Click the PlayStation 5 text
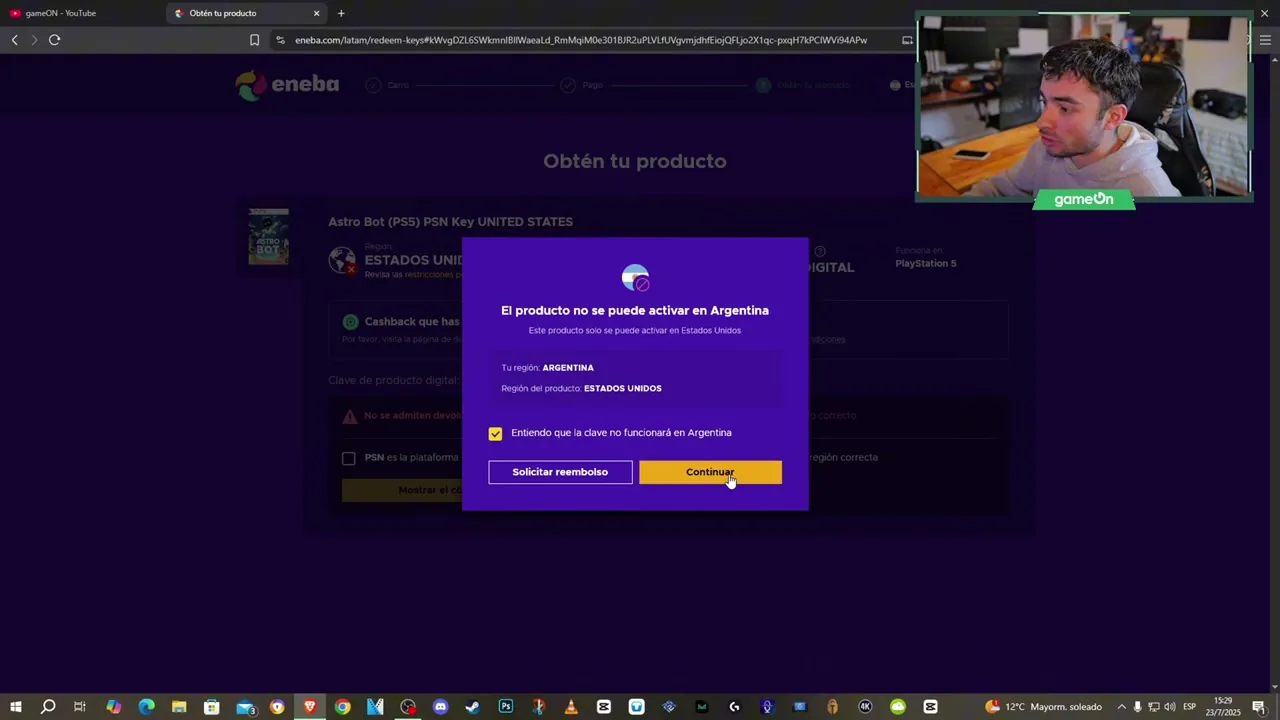Screen dimensions: 1280x720 coord(925,264)
